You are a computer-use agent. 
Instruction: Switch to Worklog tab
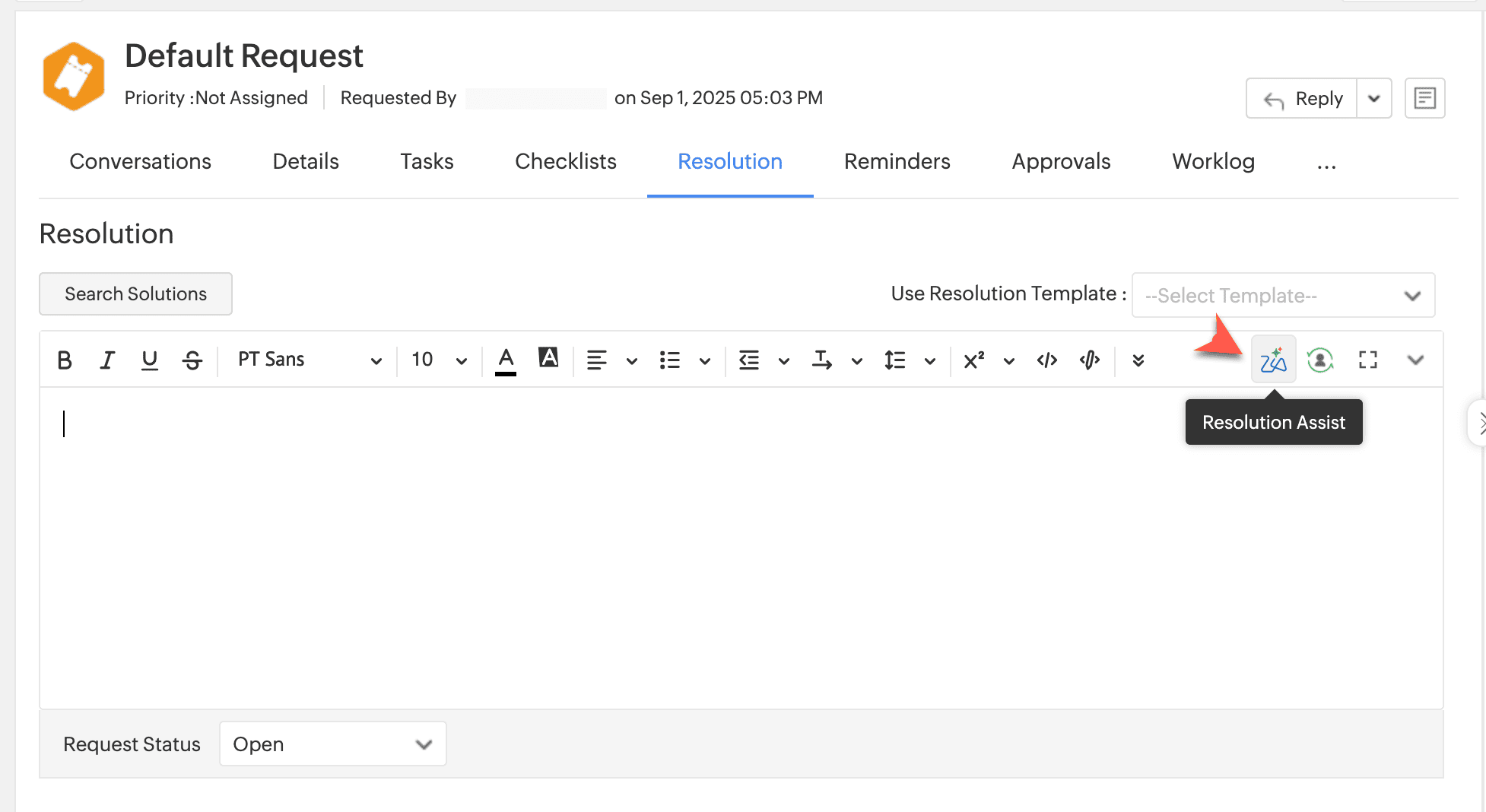(x=1214, y=161)
